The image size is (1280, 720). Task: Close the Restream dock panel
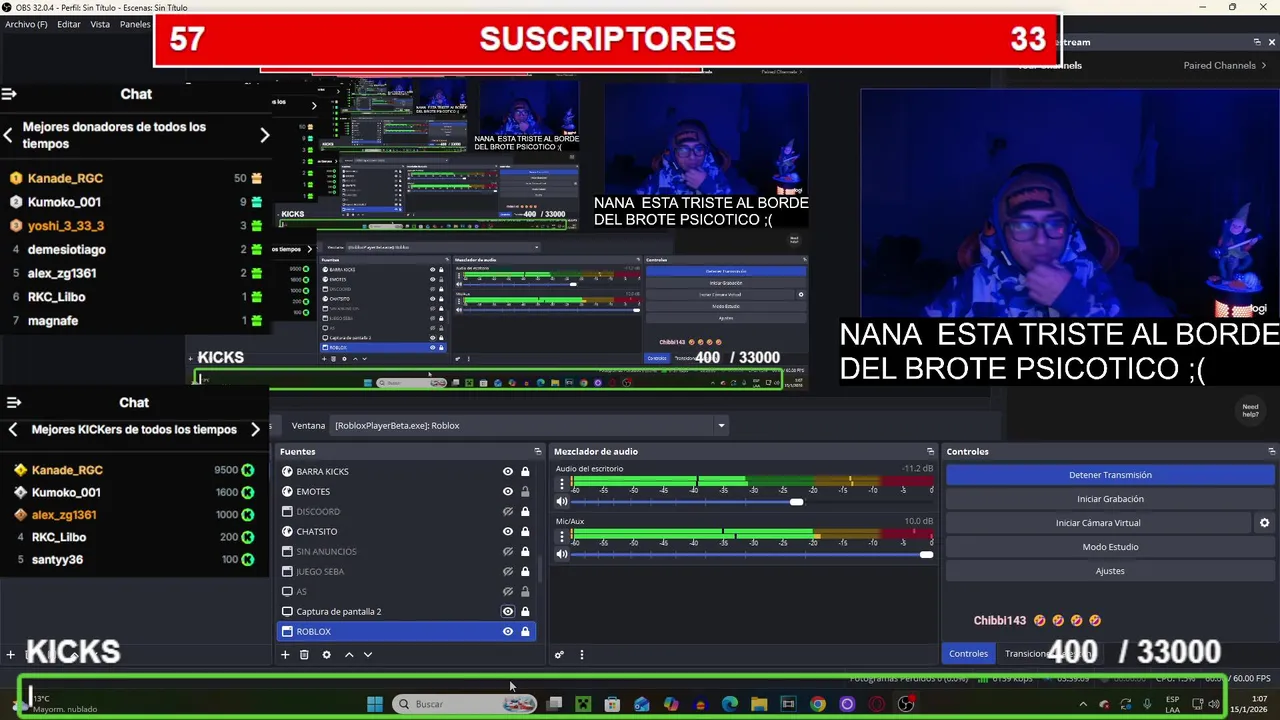tap(1271, 42)
